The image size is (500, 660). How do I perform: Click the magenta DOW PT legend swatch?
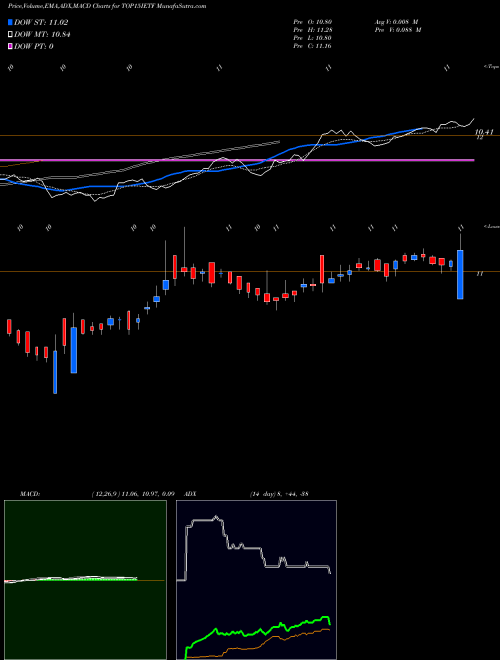pyautogui.click(x=11, y=46)
